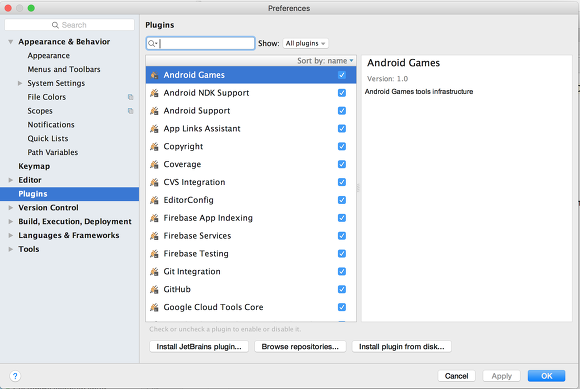Viewport: 580px width, 389px height.
Task: Expand the Version Control section
Action: point(11,208)
